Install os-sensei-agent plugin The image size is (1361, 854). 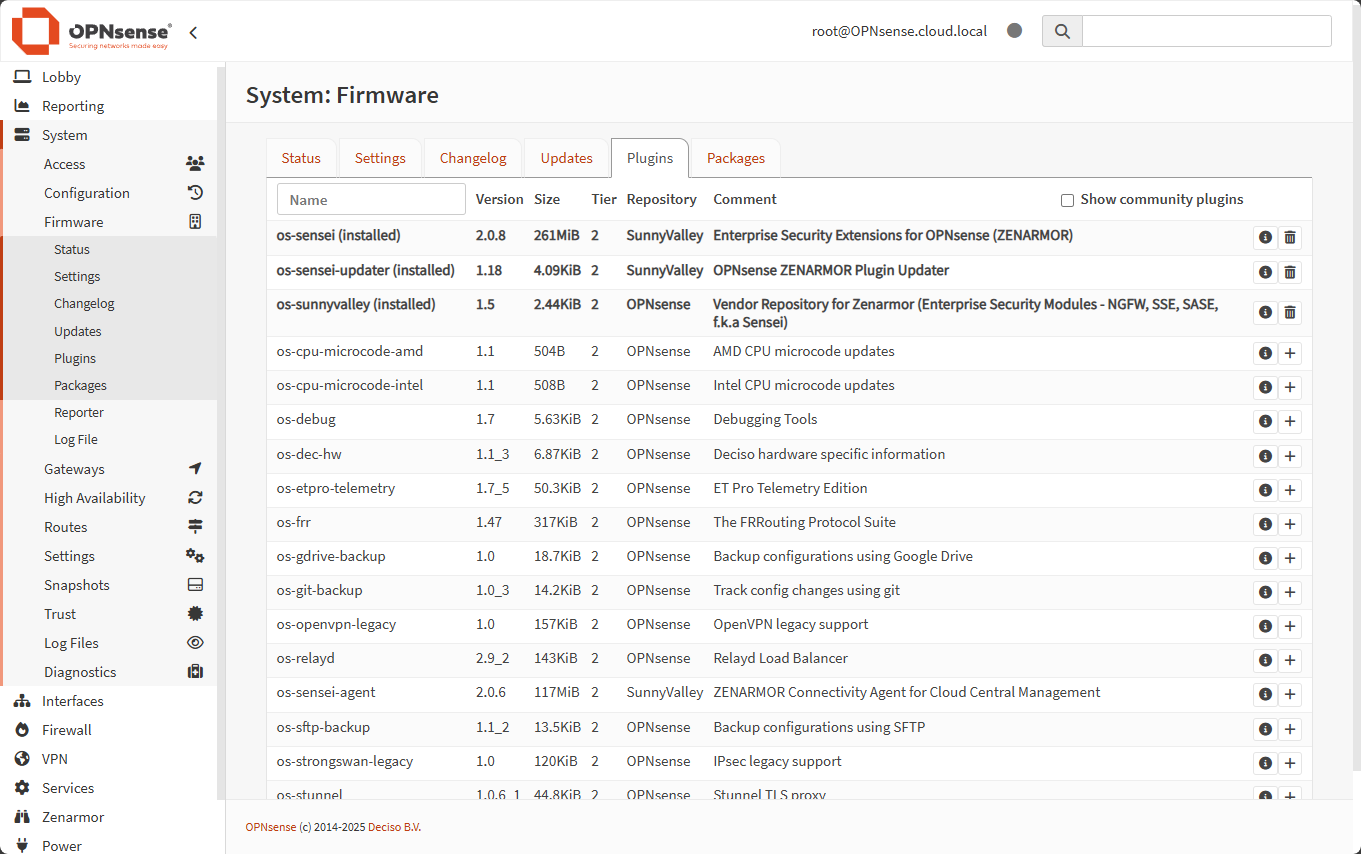(x=1290, y=694)
